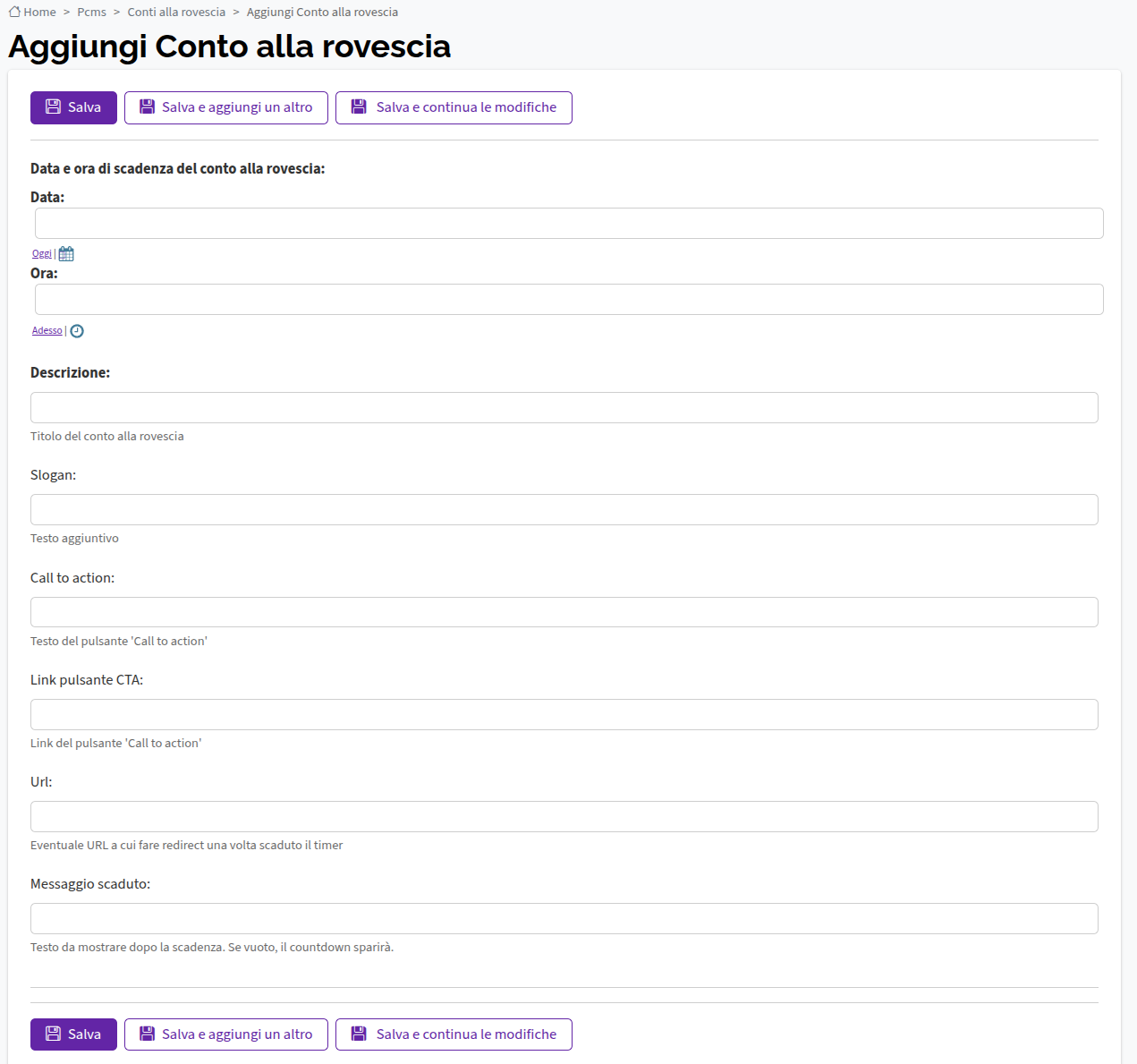Click help text about redirect URL

187,846
